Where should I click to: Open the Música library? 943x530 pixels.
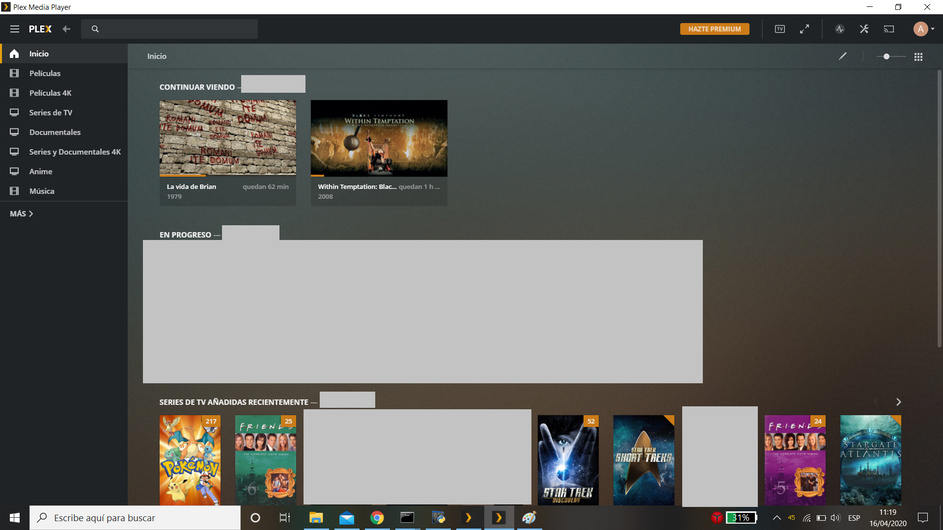click(x=64, y=191)
